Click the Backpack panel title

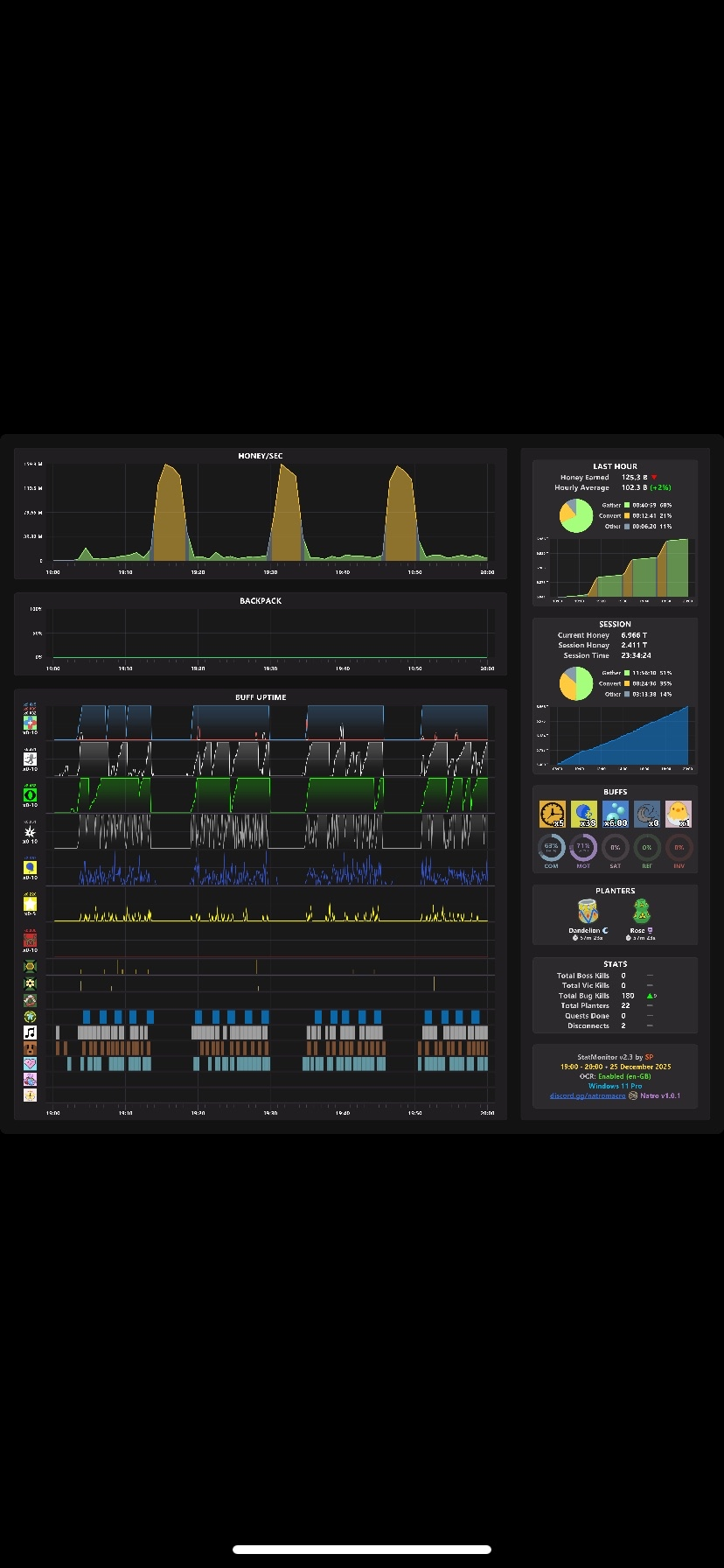point(261,601)
